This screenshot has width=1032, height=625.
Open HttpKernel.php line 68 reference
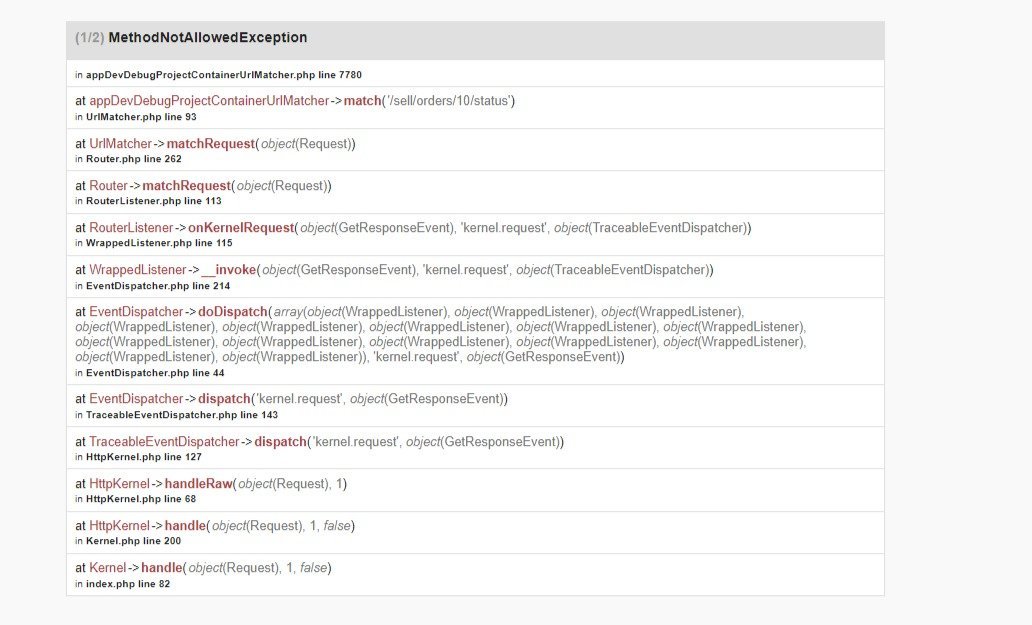[x=141, y=499]
